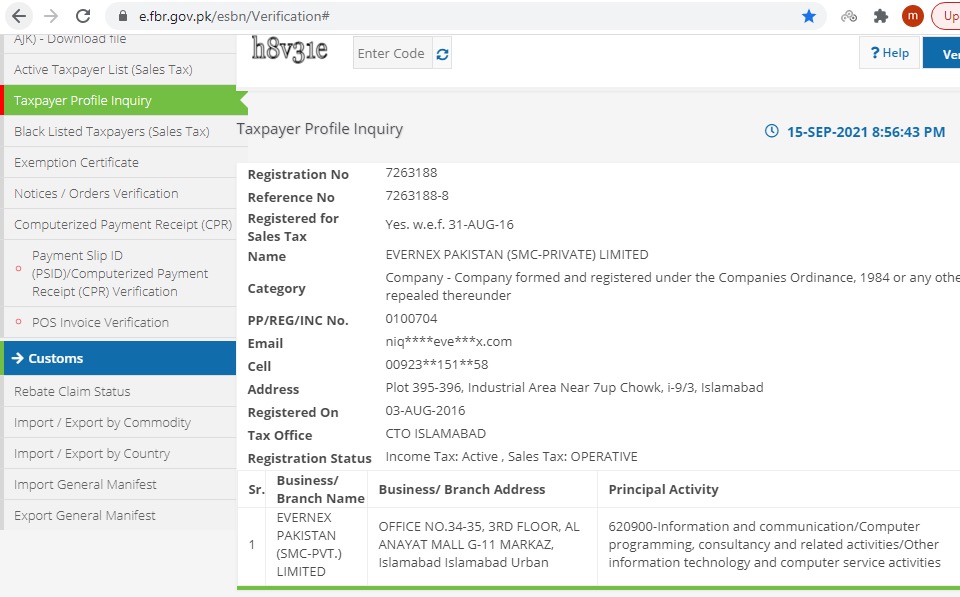Click the bookmark star icon
Viewport: 960px width, 597px height.
click(x=808, y=16)
